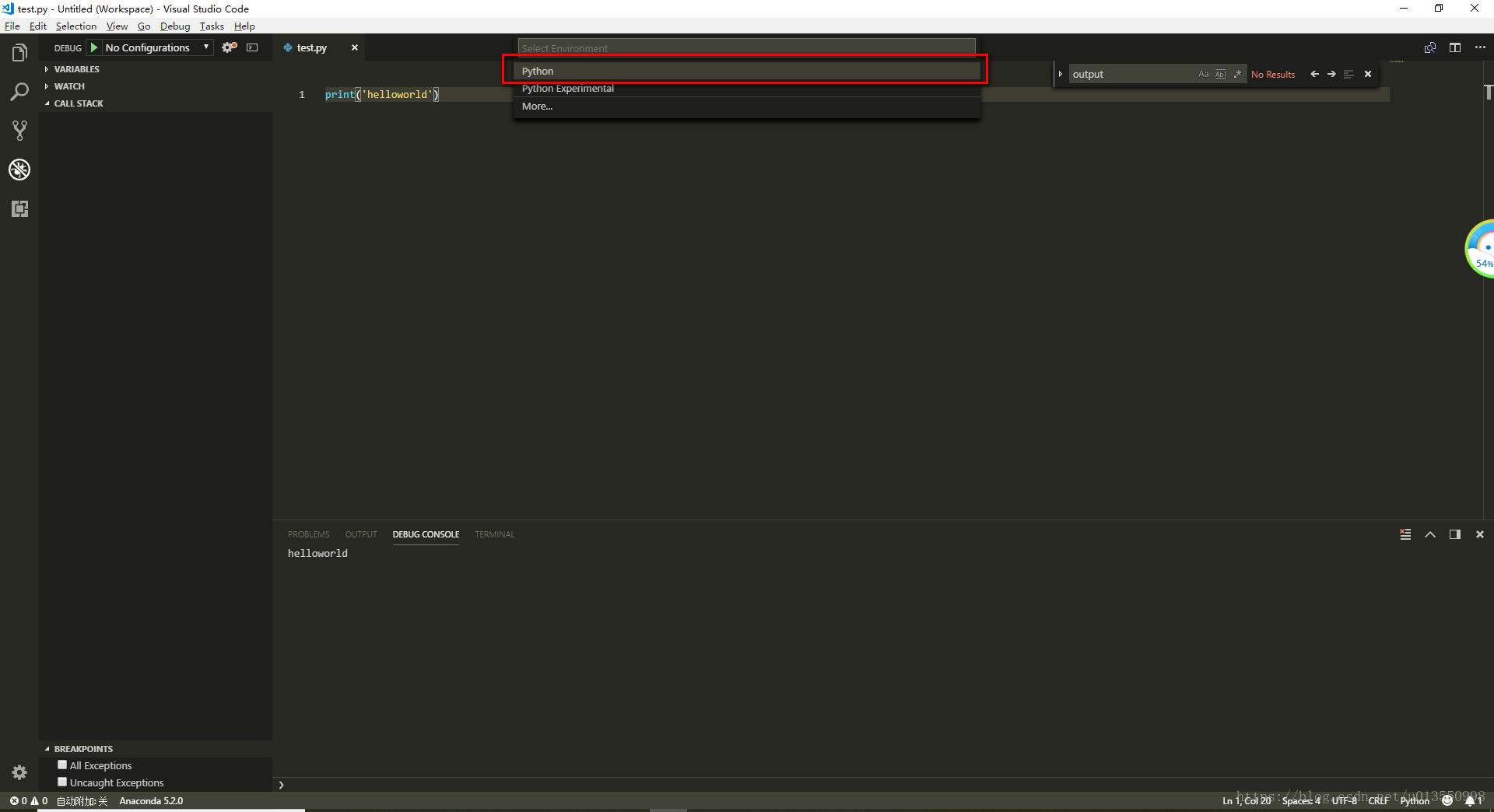Open the Help menu

244,26
